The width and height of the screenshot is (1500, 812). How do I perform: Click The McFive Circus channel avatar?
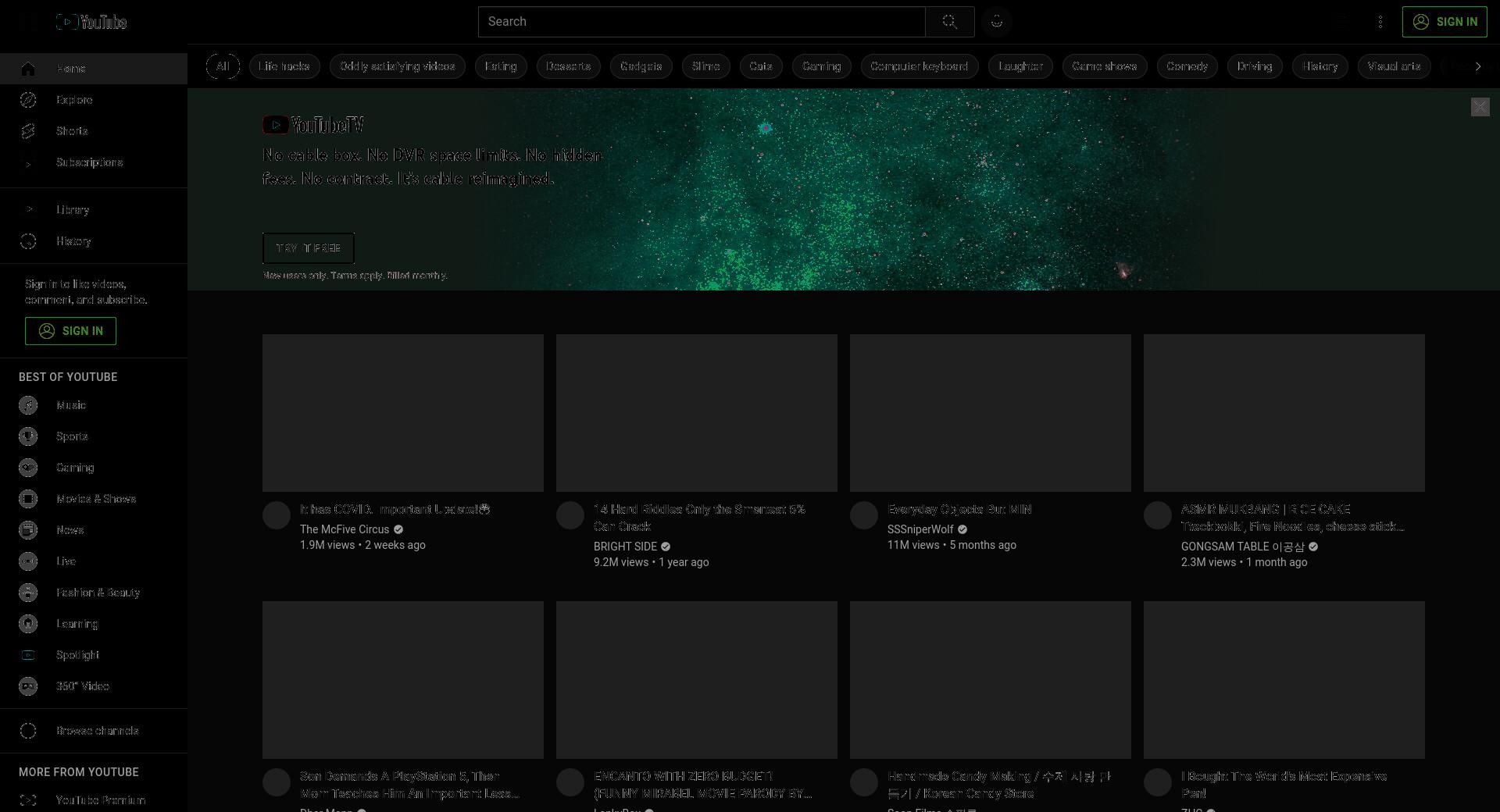tap(277, 515)
